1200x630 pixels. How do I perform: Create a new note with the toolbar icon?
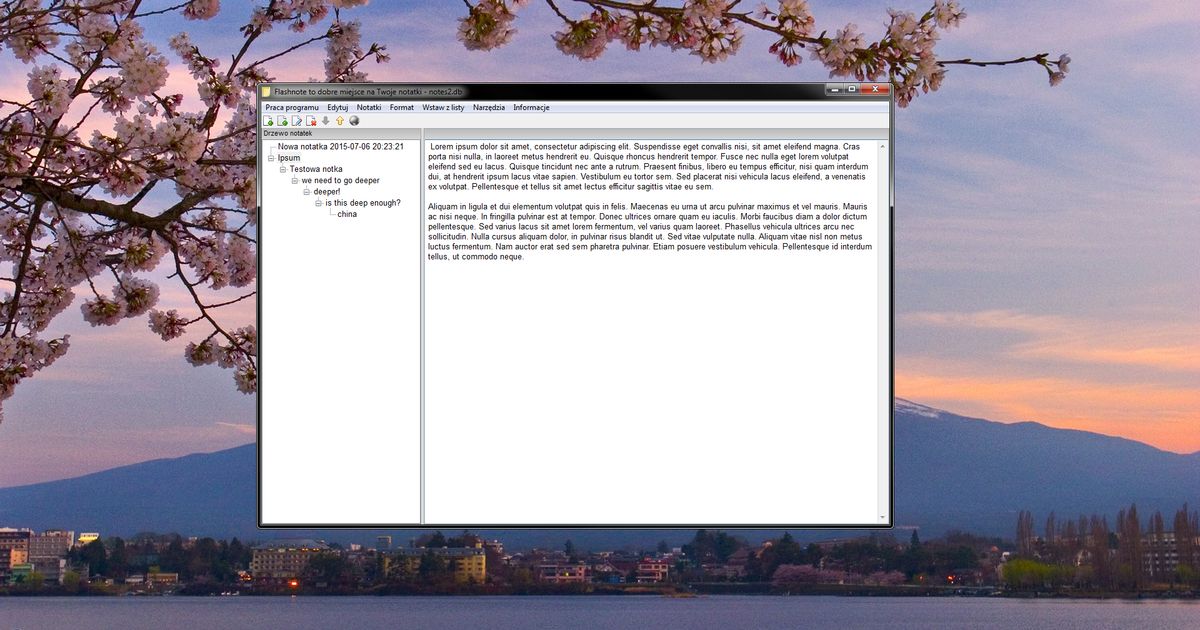[268, 121]
